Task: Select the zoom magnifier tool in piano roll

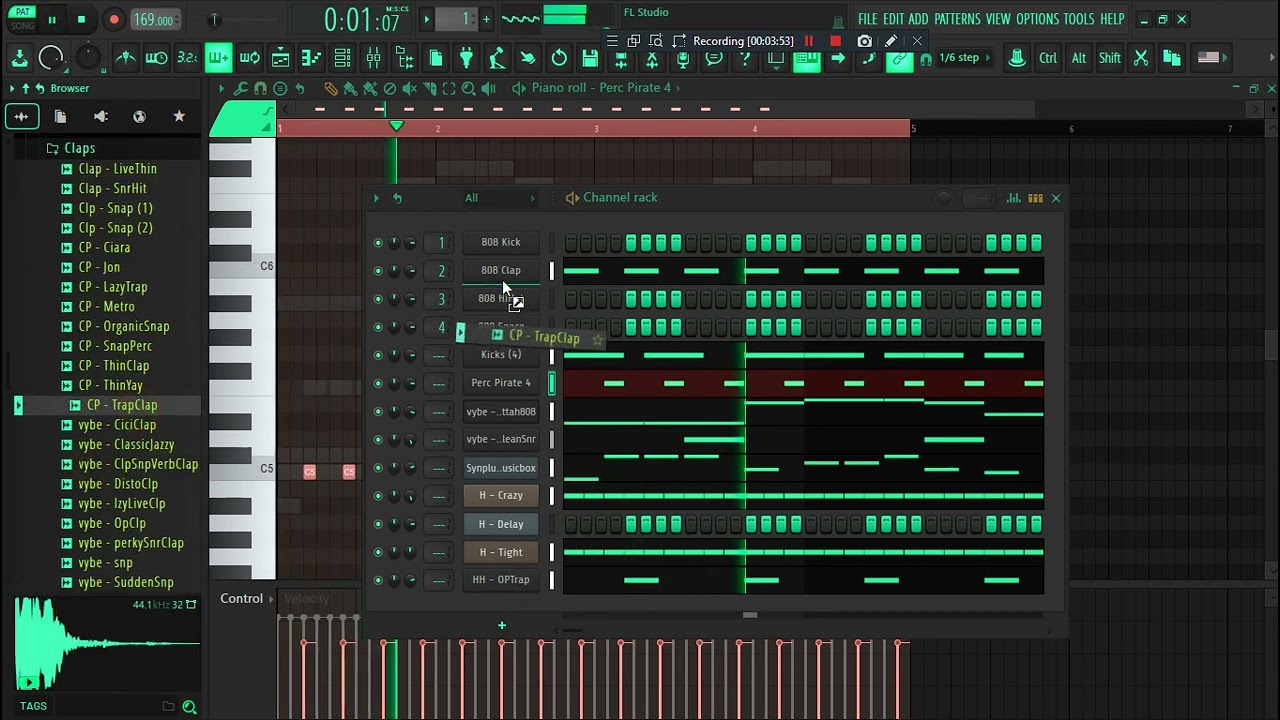Action: click(468, 88)
